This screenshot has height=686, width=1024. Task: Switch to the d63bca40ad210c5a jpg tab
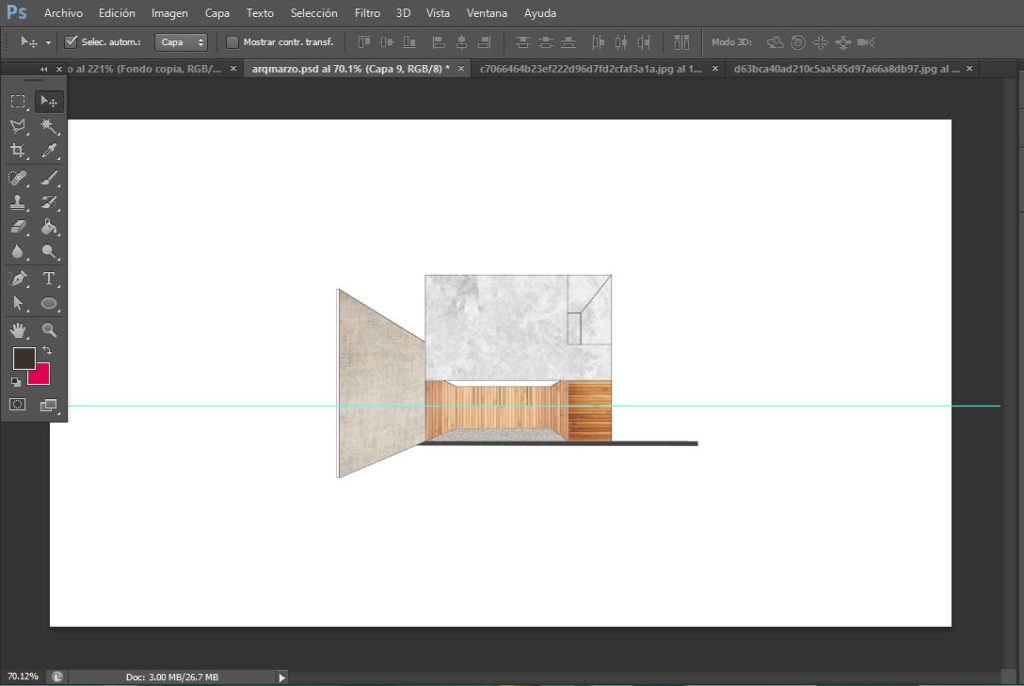tap(846, 69)
